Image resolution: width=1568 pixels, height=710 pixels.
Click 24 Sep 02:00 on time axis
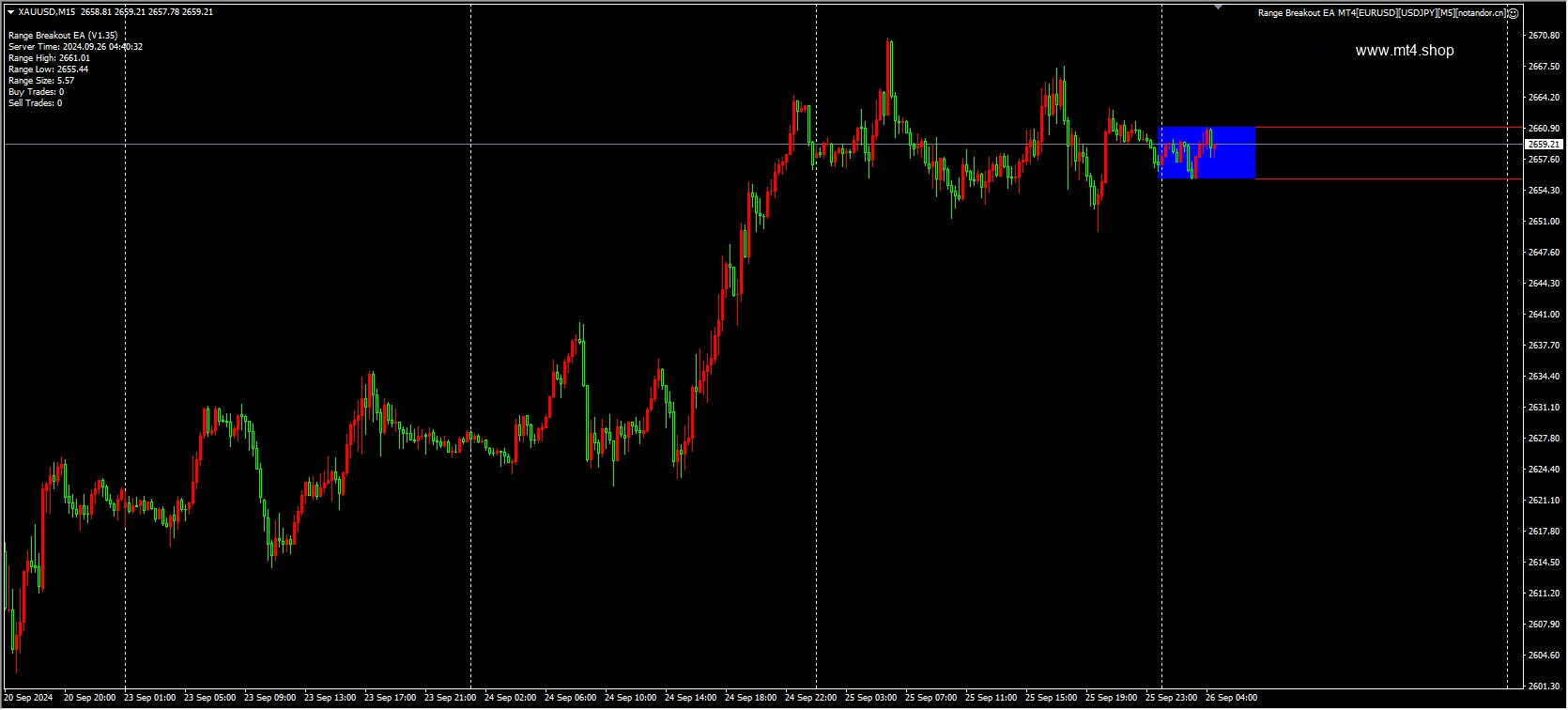pos(510,699)
